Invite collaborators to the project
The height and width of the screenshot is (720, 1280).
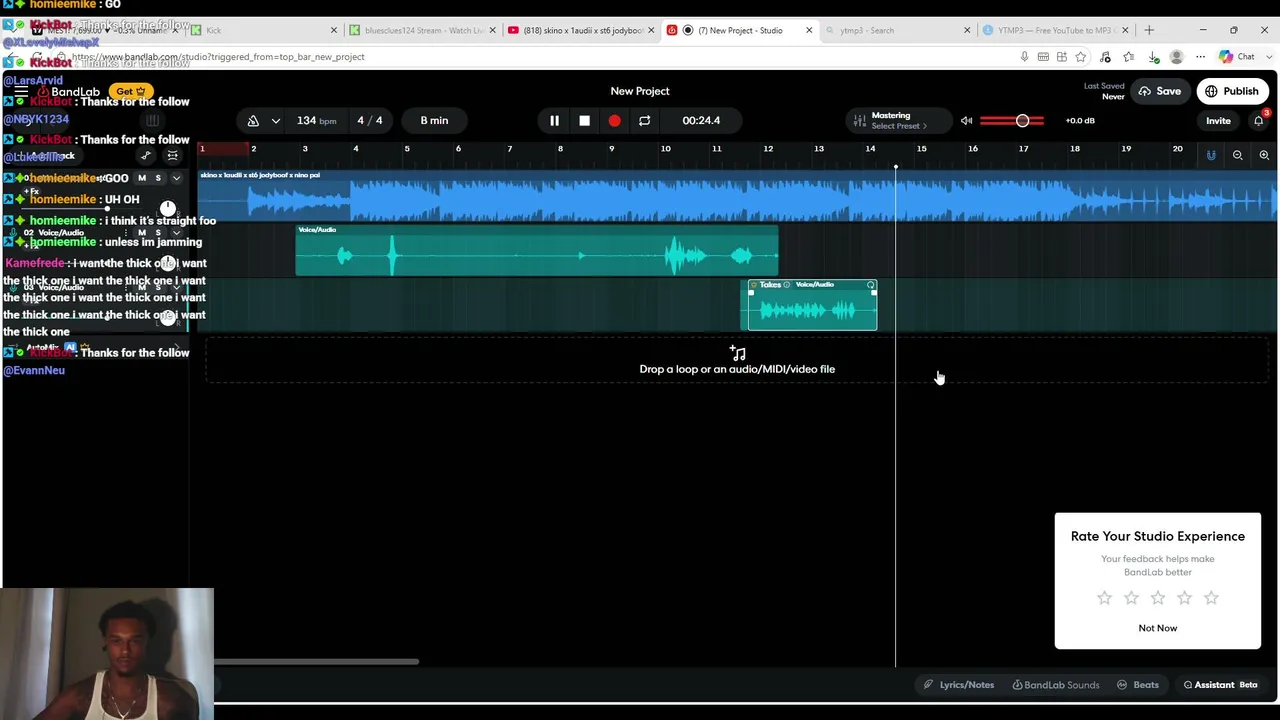[1218, 121]
